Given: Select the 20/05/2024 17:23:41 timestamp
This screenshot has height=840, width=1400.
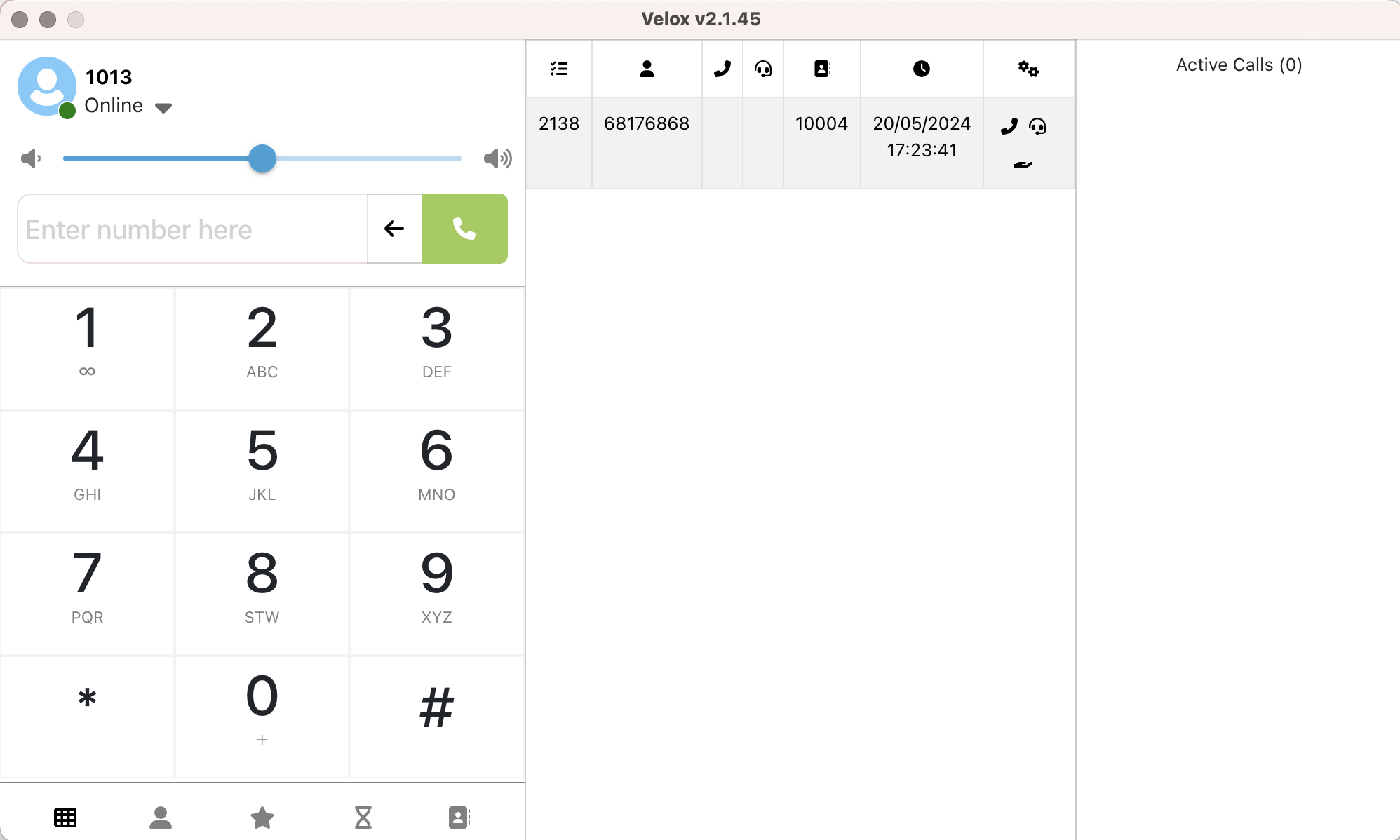Looking at the screenshot, I should point(922,137).
